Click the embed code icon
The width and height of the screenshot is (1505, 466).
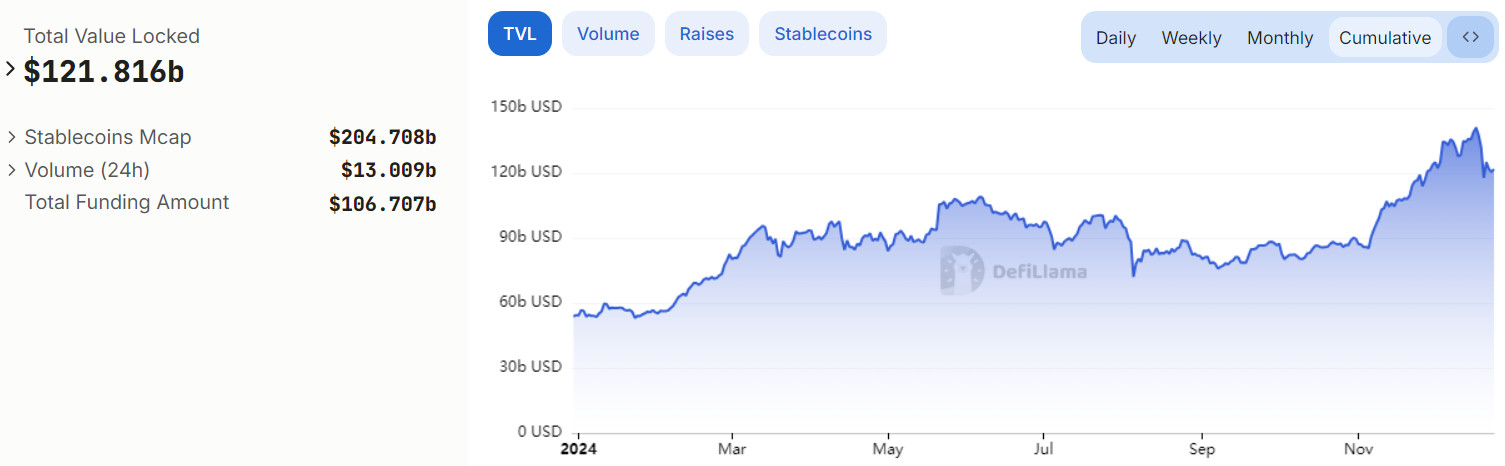[x=1470, y=38]
